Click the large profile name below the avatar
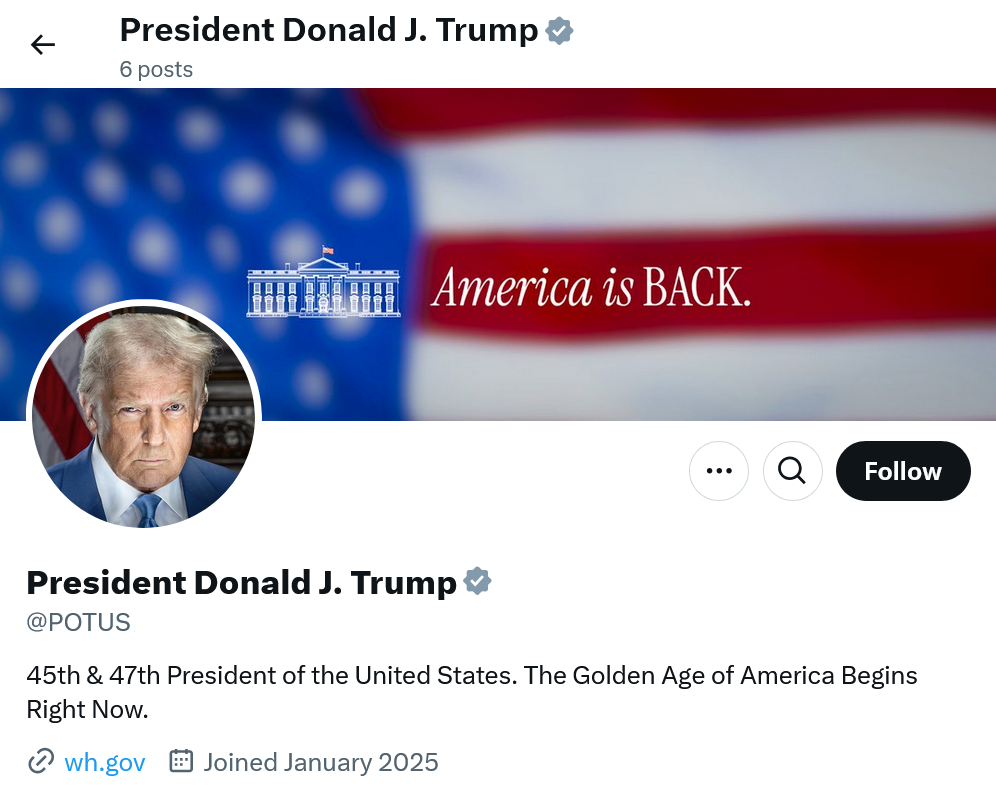The width and height of the screenshot is (996, 788). coord(241,581)
